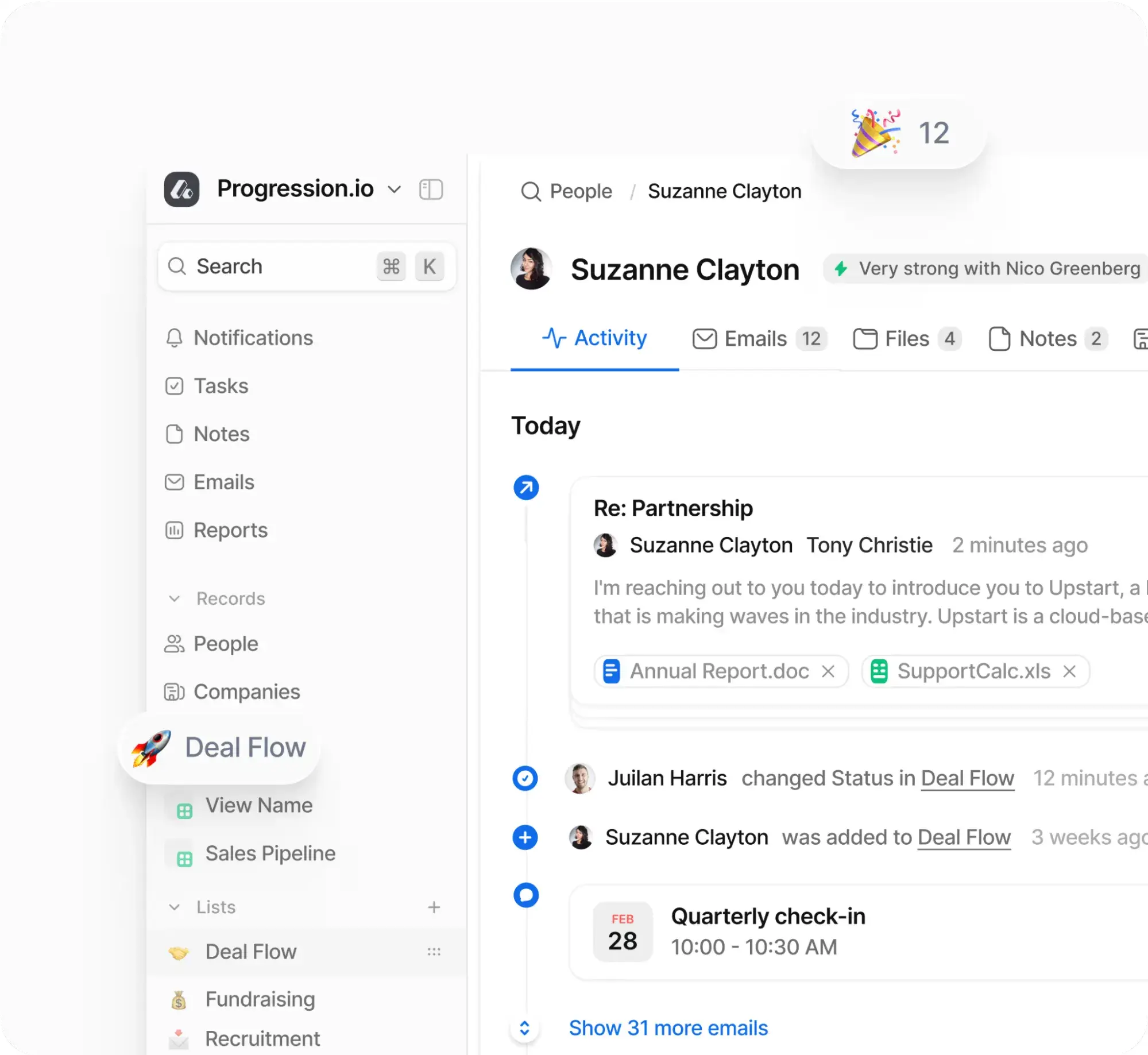Open the workspace switcher chevron

tap(394, 190)
